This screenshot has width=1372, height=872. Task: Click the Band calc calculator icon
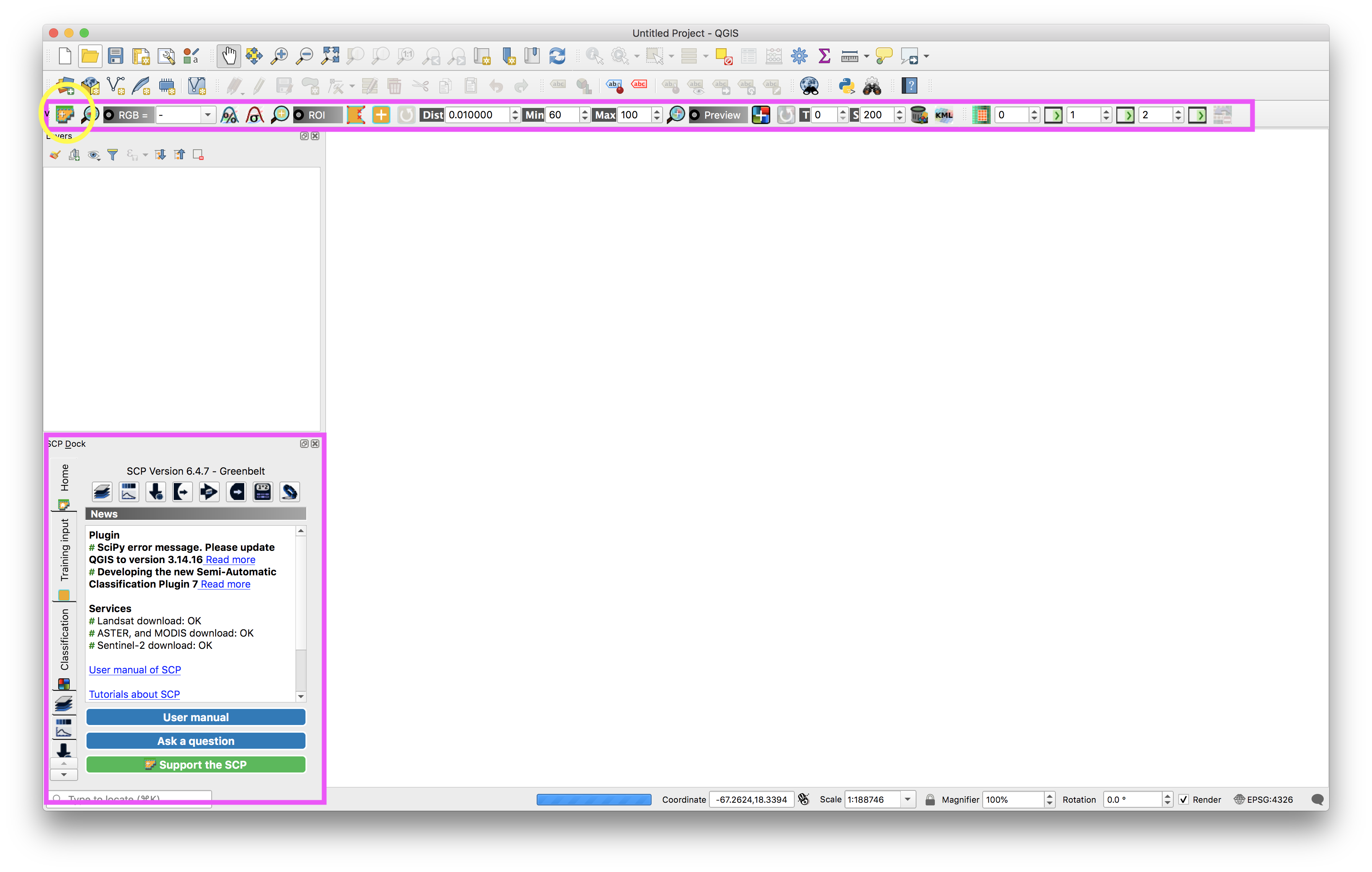click(263, 492)
